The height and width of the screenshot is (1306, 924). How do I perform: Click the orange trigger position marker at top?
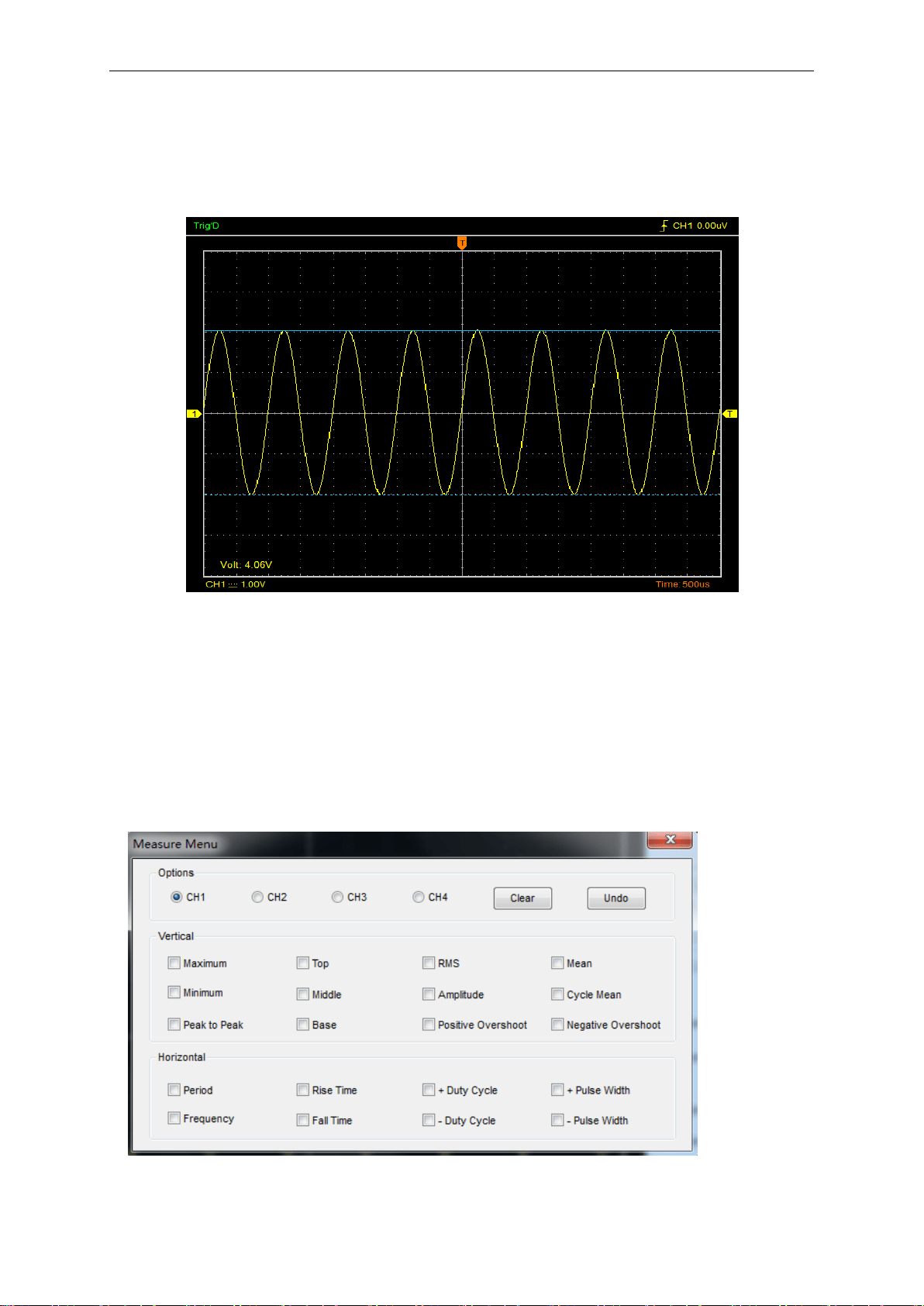click(x=462, y=243)
